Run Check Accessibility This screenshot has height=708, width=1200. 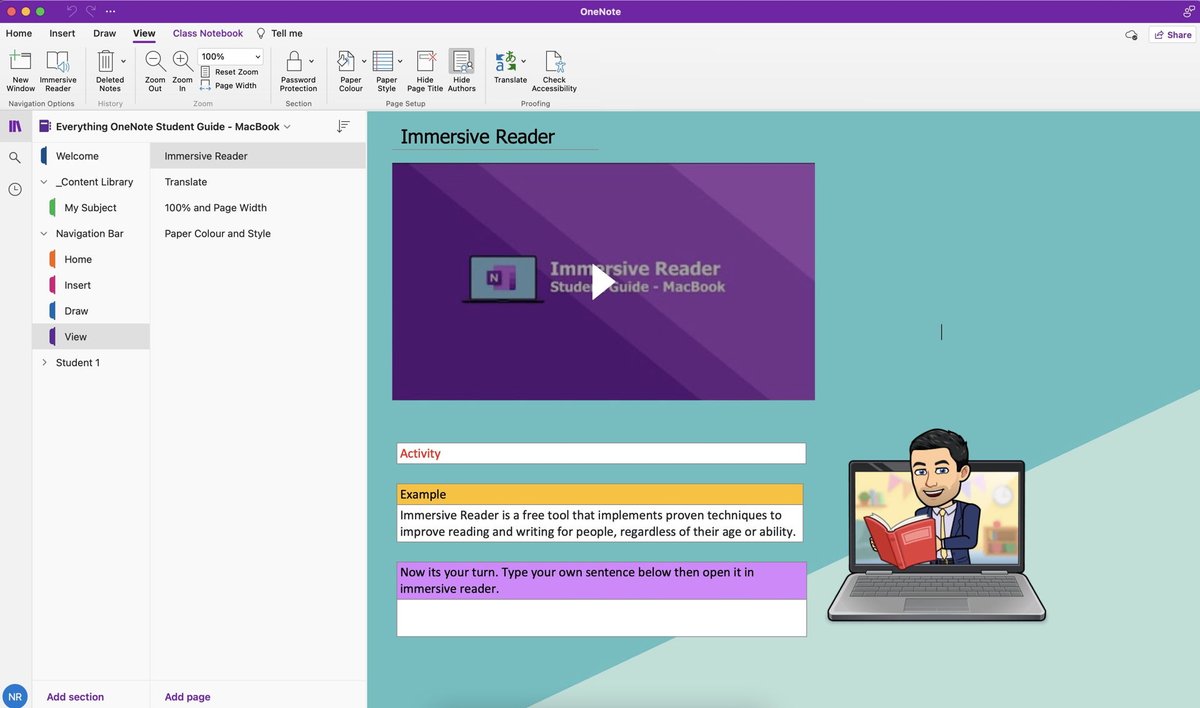554,71
